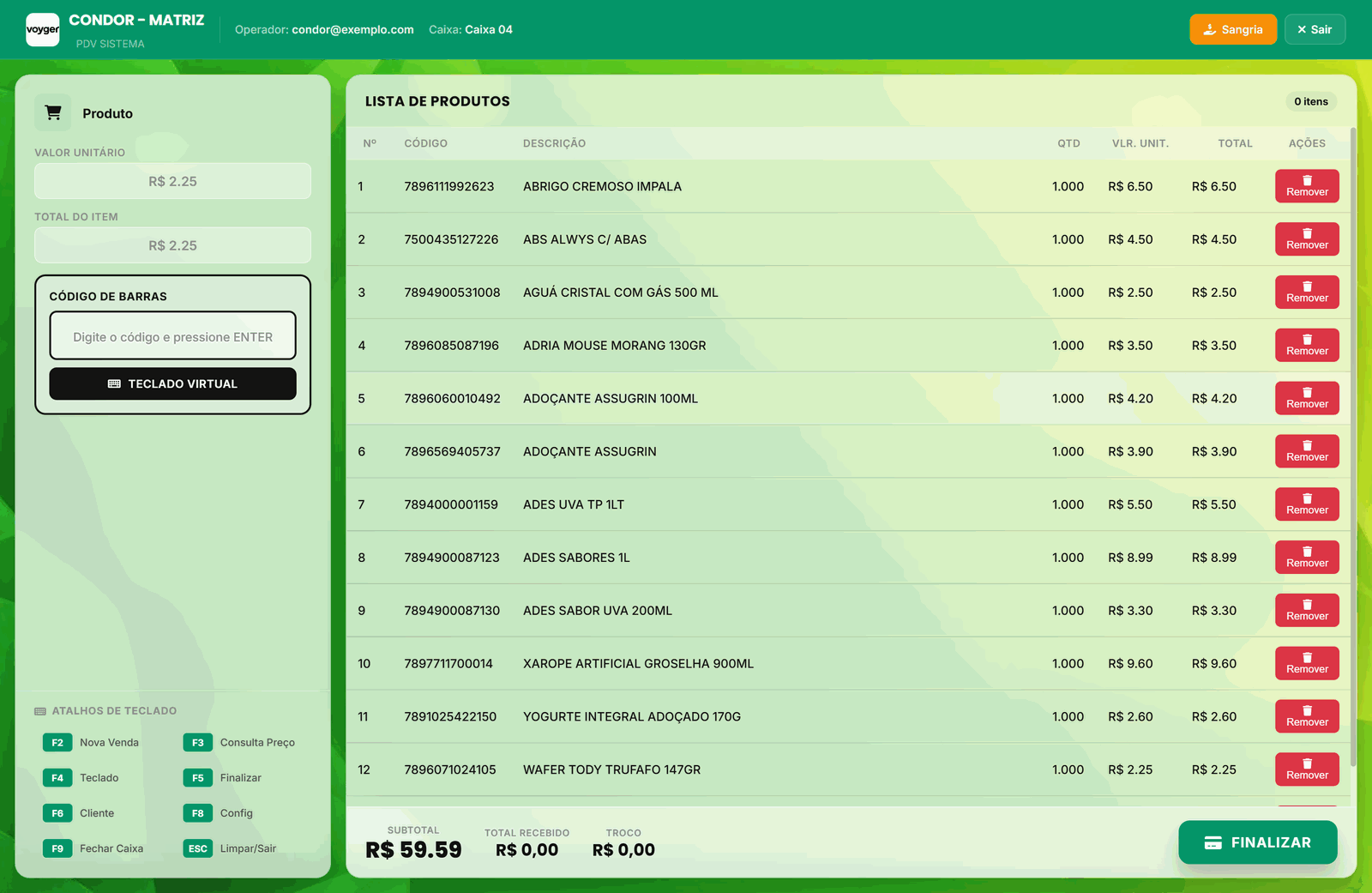Focus the barcode code input field
This screenshot has height=893, width=1372.
tap(172, 336)
